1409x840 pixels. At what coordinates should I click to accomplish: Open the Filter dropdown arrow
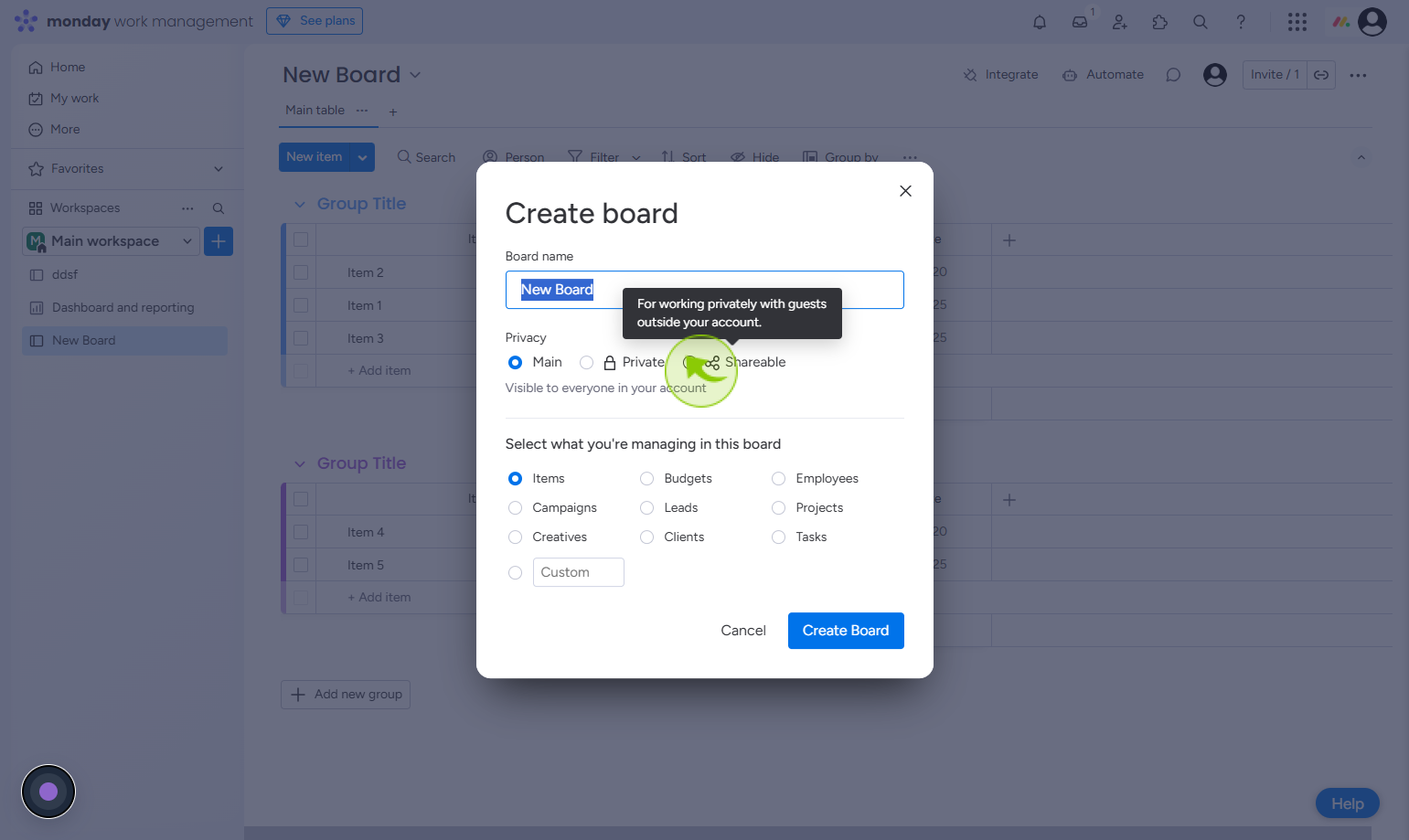(x=636, y=158)
